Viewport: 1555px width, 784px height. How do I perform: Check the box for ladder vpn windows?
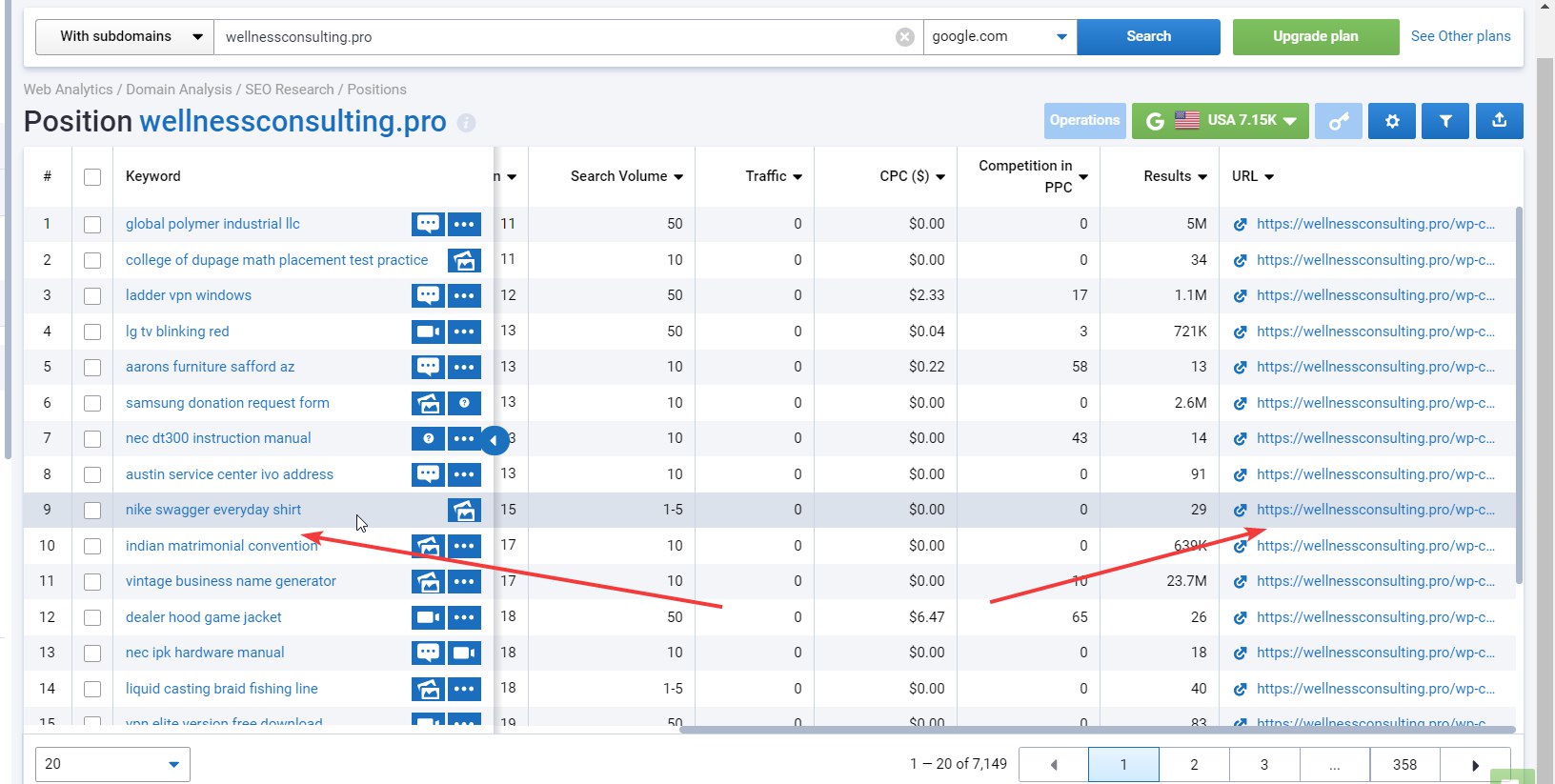(92, 296)
